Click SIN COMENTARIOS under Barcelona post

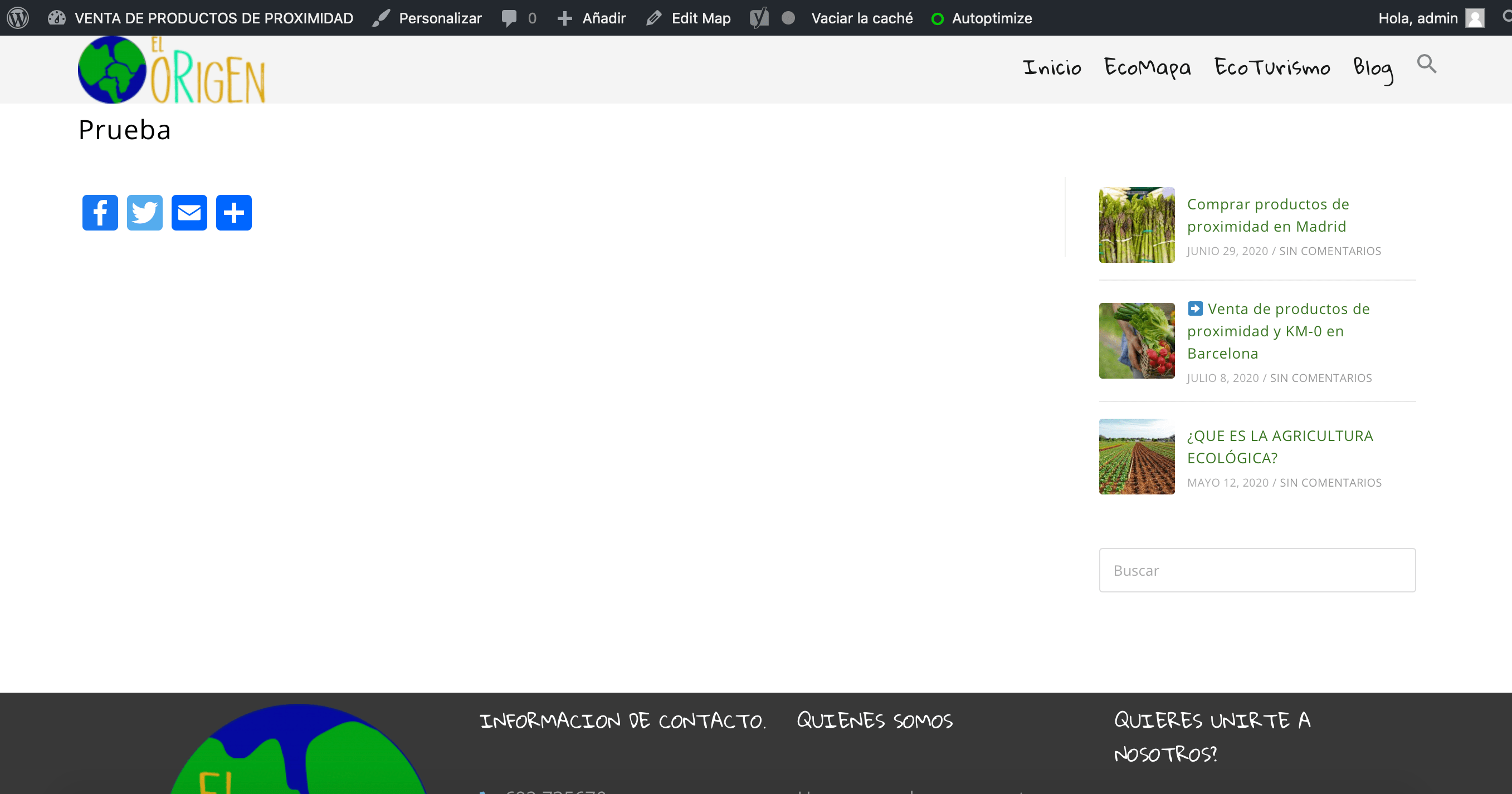pyautogui.click(x=1321, y=378)
